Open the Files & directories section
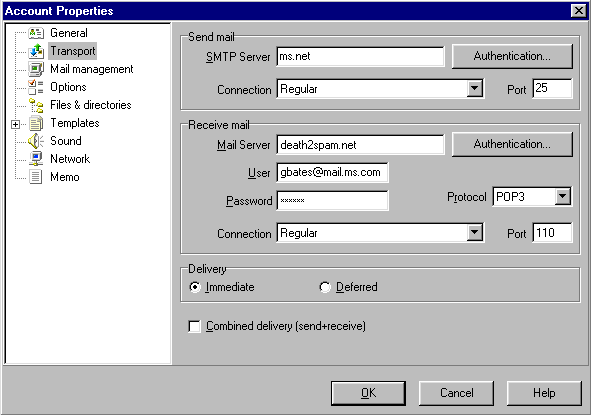The height and width of the screenshot is (415, 591). pyautogui.click(x=91, y=105)
